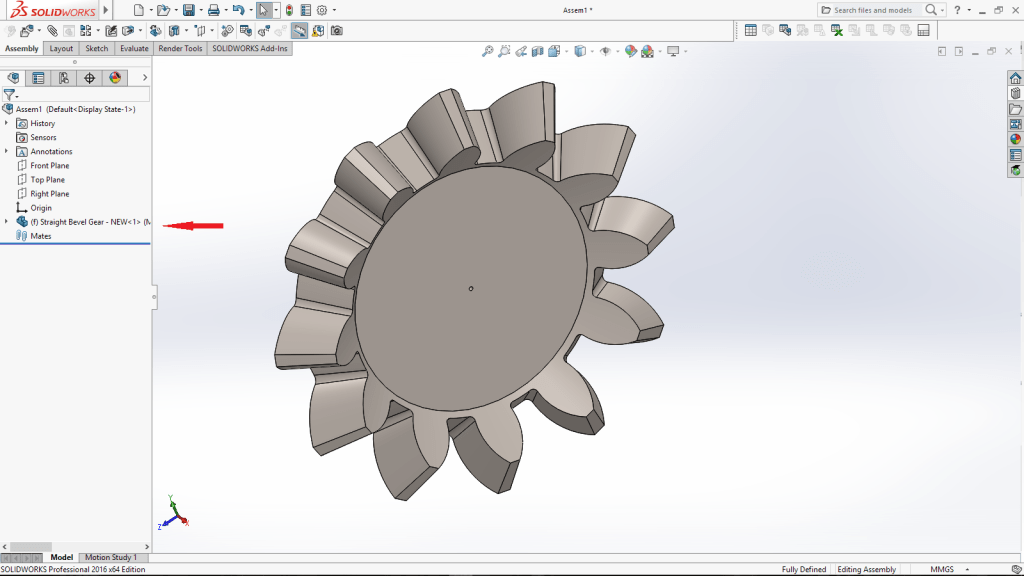Viewport: 1024px width, 576px height.
Task: Click the Take Snapshot camera icon
Action: [337, 31]
